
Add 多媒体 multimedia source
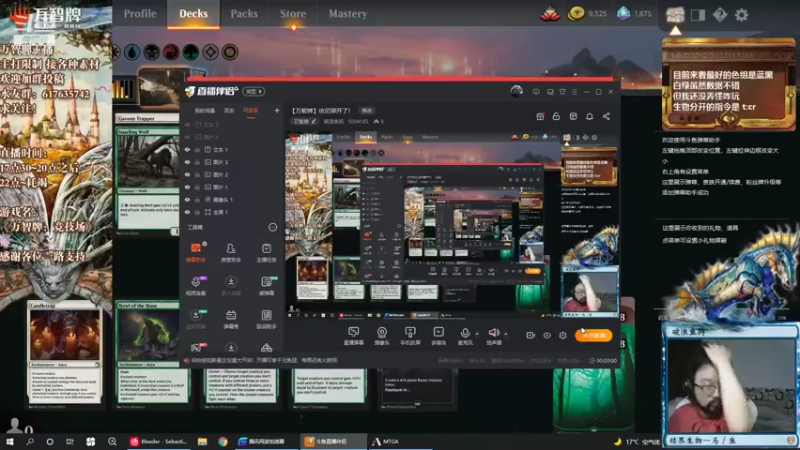click(438, 336)
